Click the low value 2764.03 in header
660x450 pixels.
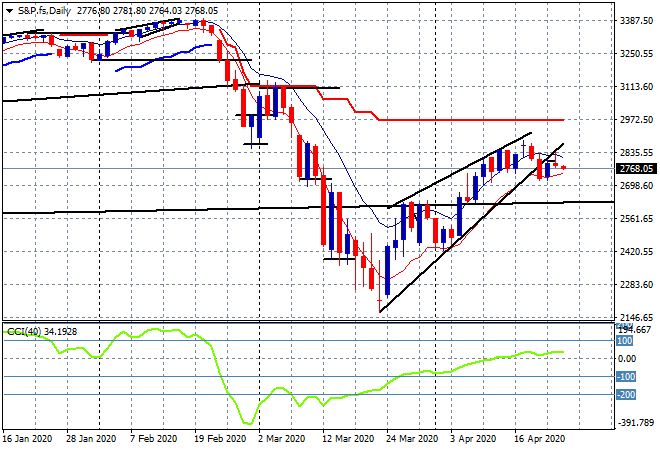pos(165,11)
